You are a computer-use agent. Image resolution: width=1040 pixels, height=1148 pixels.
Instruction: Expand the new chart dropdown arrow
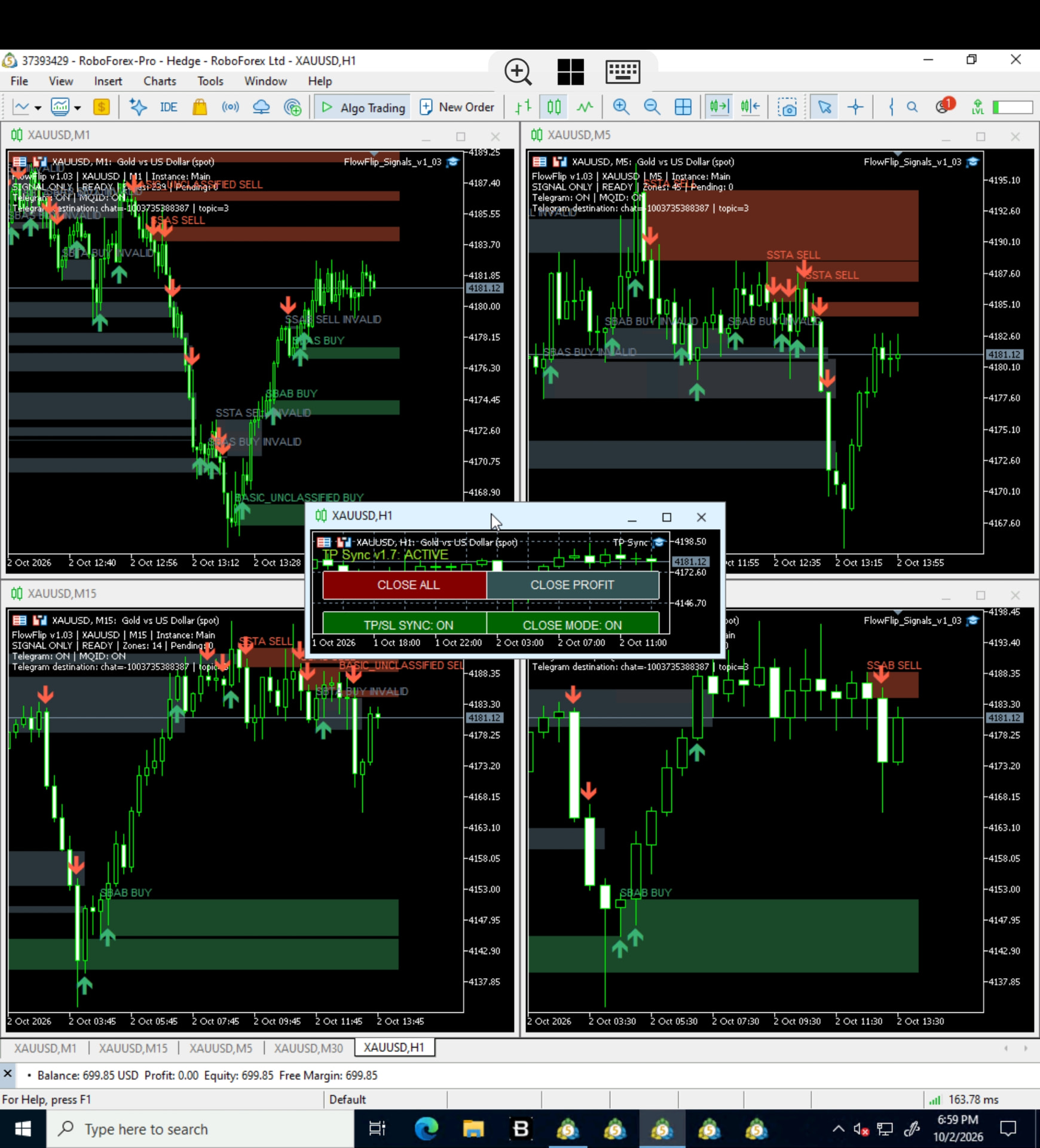pyautogui.click(x=38, y=108)
